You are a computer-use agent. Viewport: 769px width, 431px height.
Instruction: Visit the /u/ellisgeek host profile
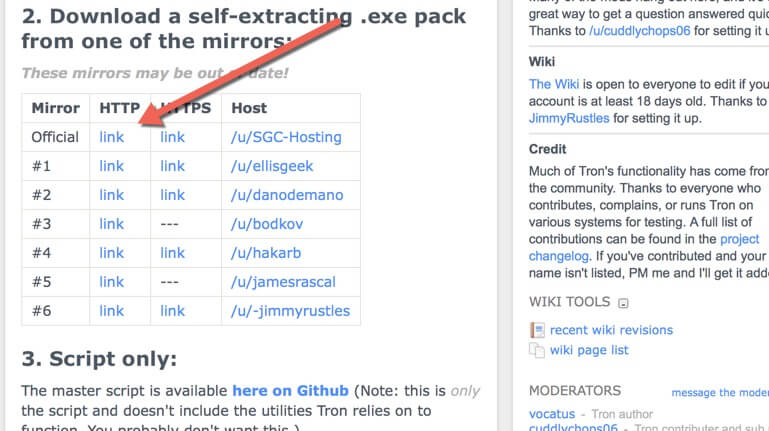click(272, 166)
